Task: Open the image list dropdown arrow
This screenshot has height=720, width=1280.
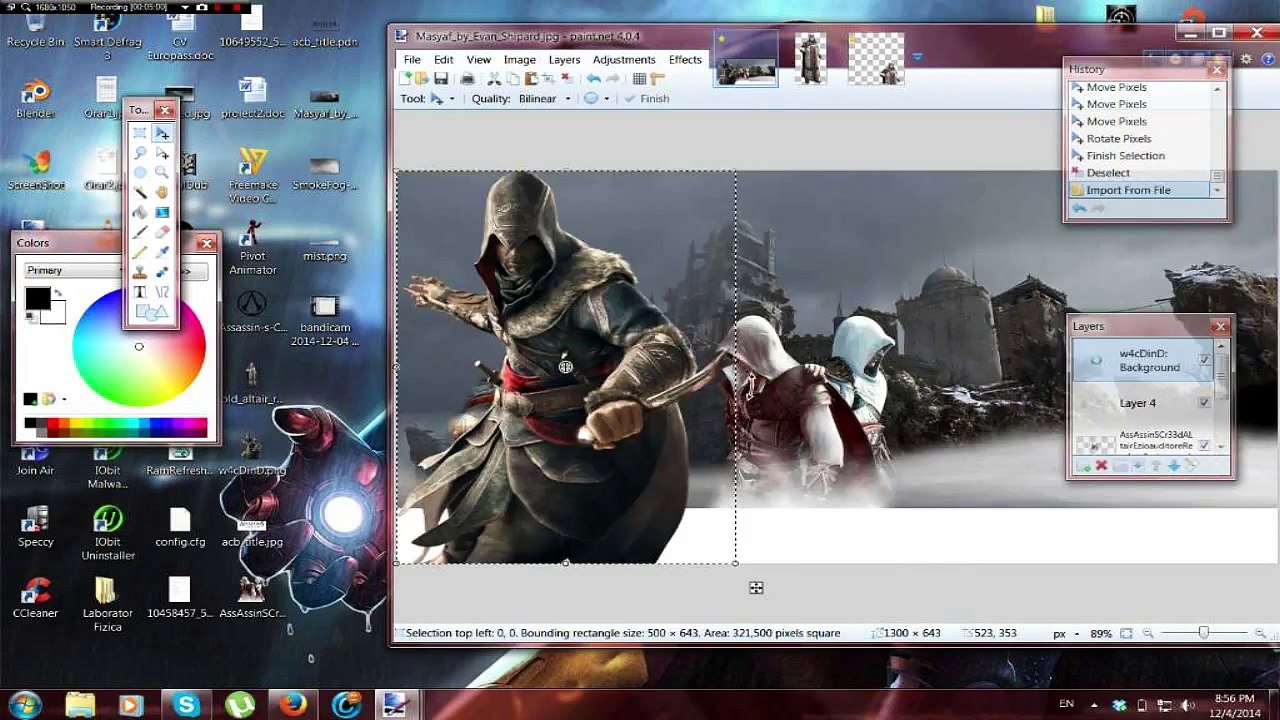Action: (x=917, y=57)
